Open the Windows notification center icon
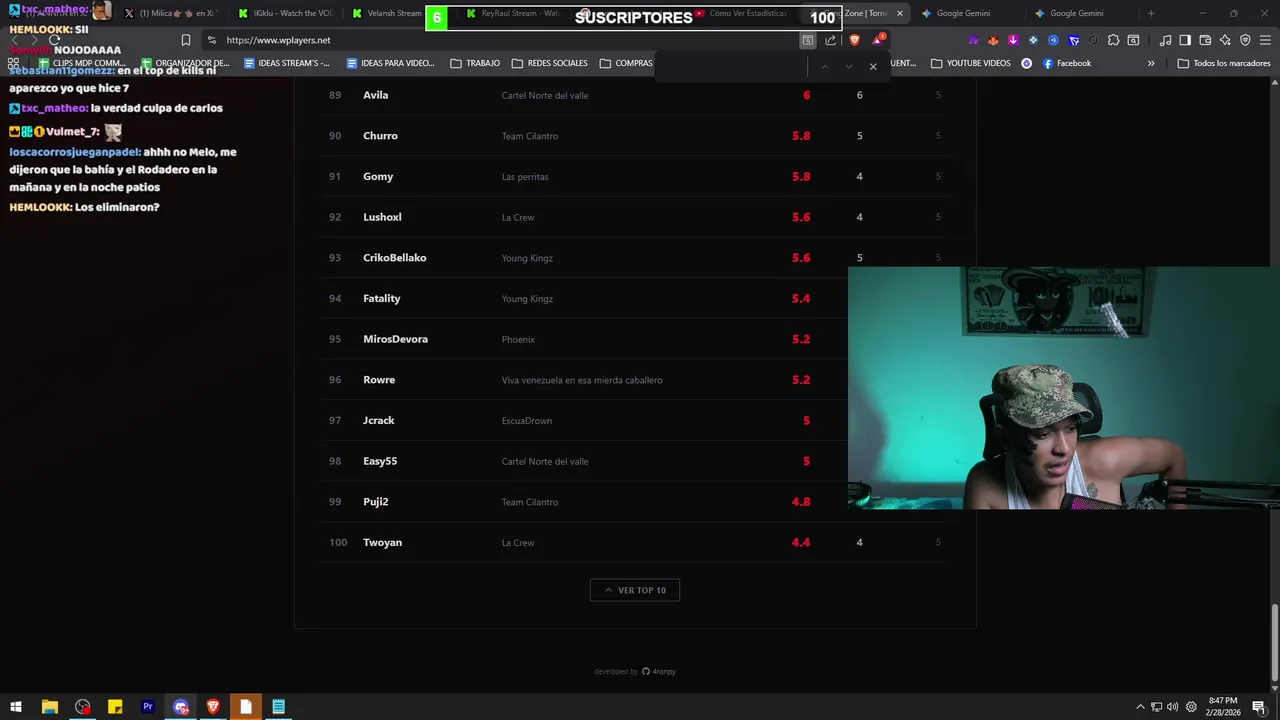Screen dimensions: 1280x720 1259,707
